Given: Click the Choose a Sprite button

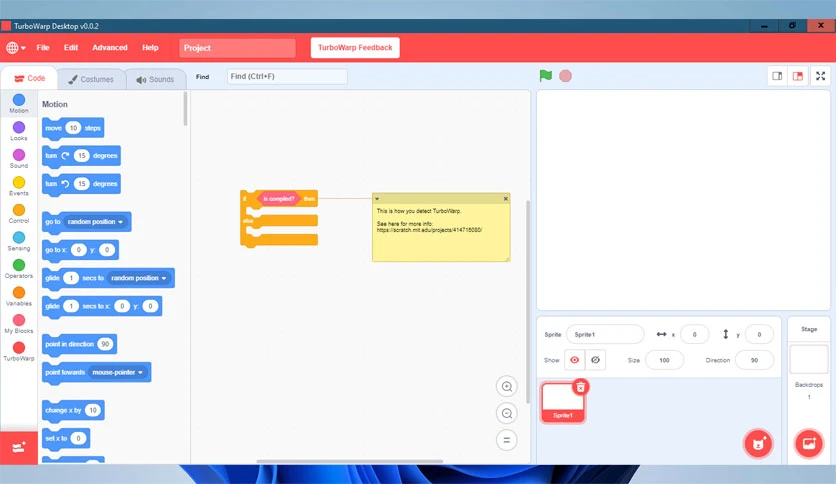Looking at the screenshot, I should [x=758, y=443].
